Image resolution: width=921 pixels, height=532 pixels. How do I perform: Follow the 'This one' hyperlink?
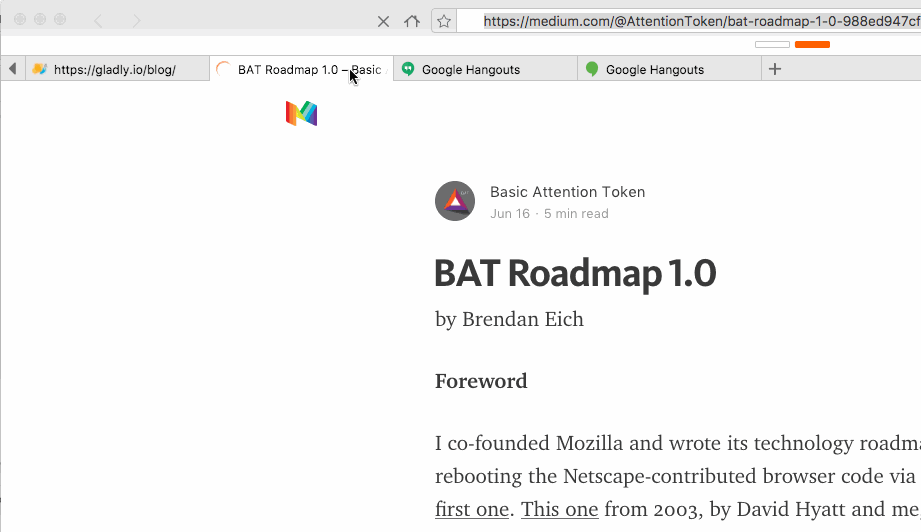(x=559, y=509)
